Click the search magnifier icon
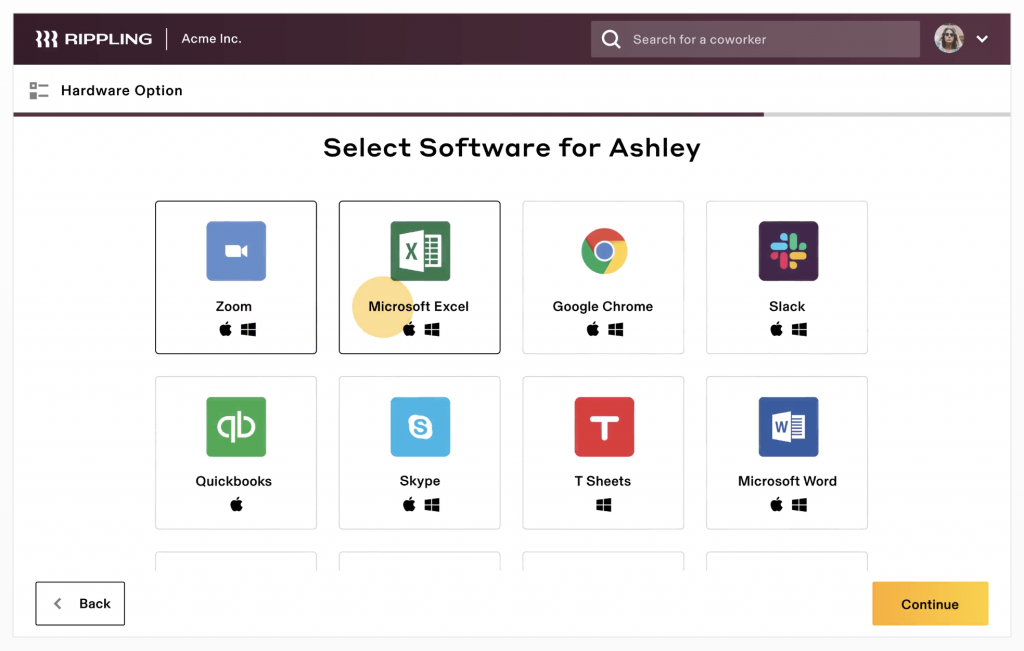This screenshot has width=1024, height=651. [611, 39]
